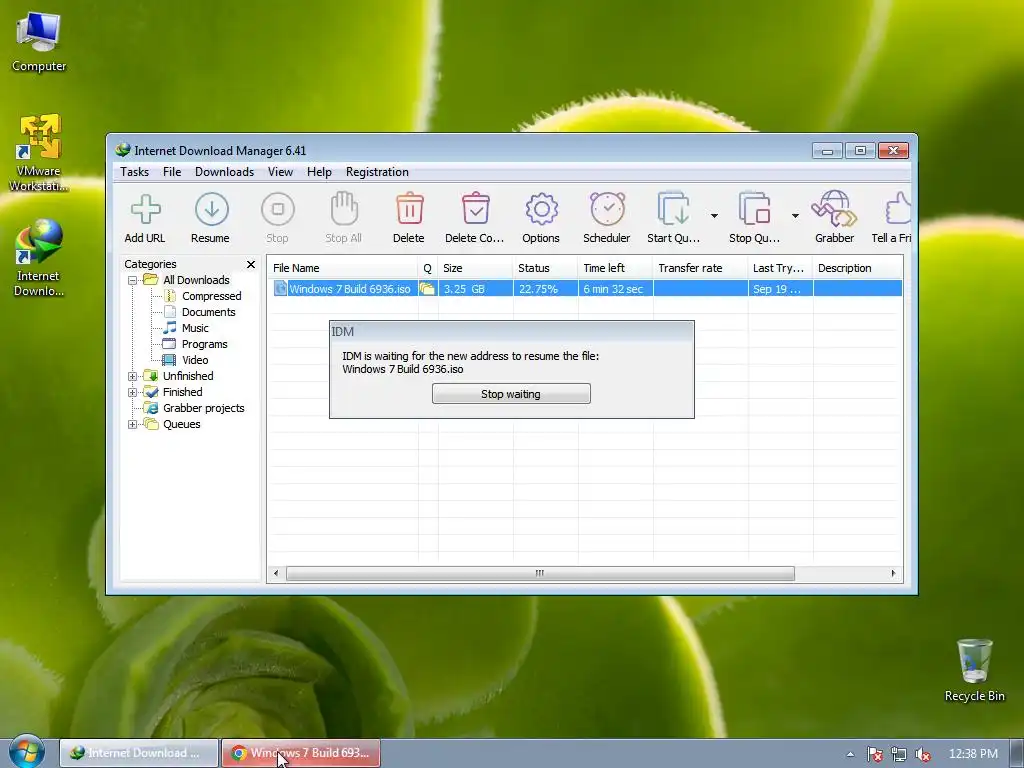Open the Grabber tool icon

tap(834, 209)
